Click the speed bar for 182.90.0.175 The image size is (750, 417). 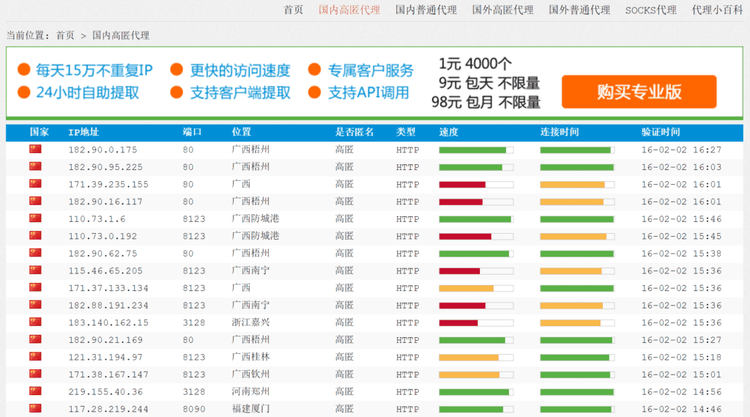point(476,150)
